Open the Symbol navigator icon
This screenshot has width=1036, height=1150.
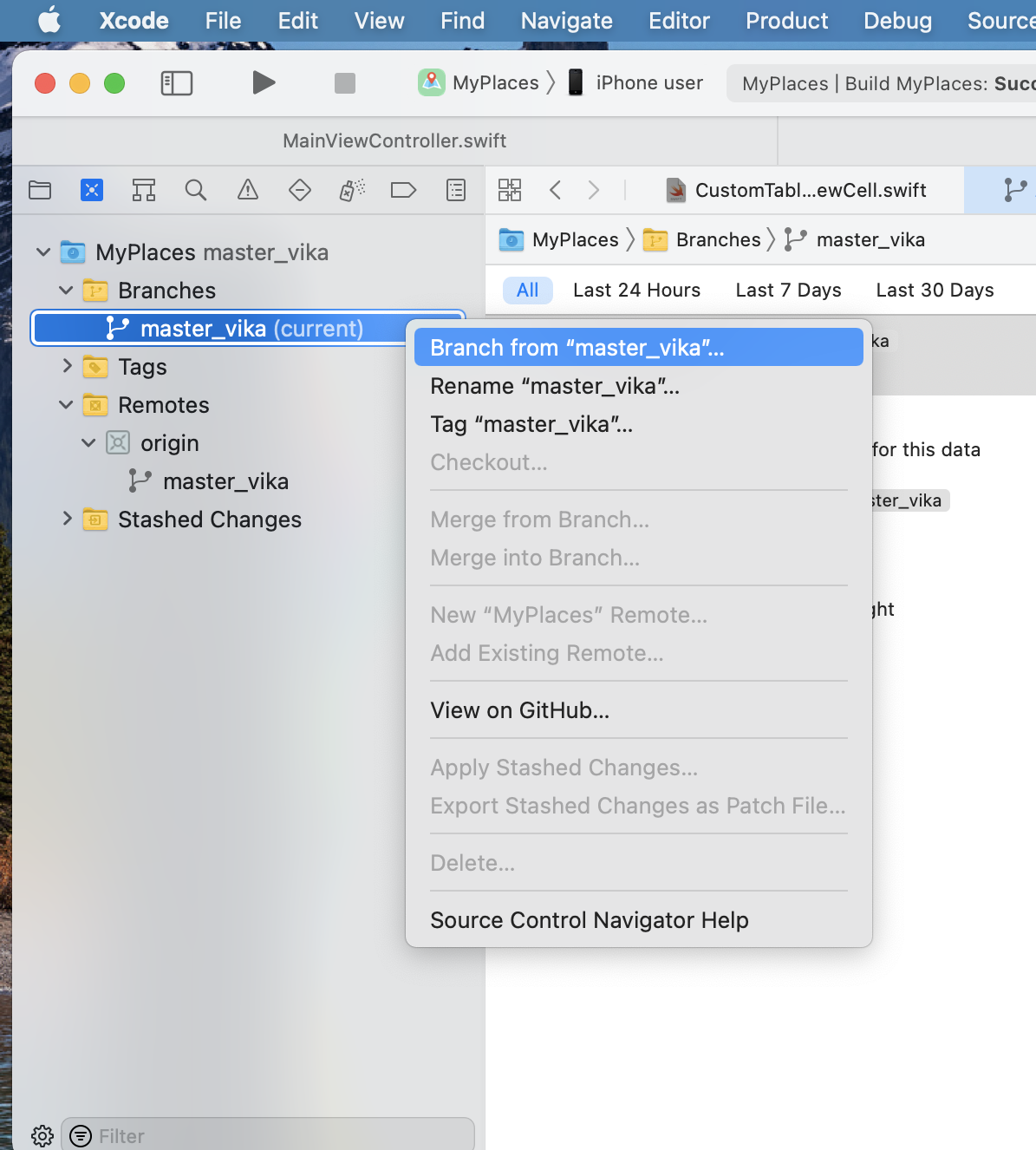[x=144, y=190]
